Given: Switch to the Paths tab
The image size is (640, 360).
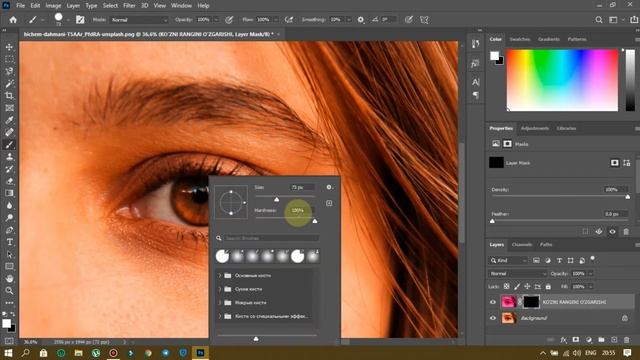Looking at the screenshot, I should [x=546, y=244].
